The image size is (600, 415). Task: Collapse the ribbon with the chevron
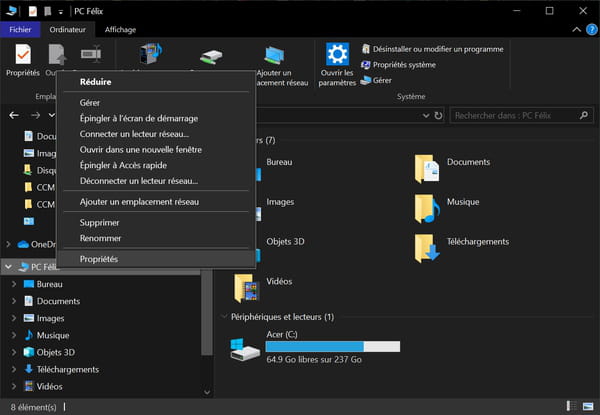pos(576,29)
